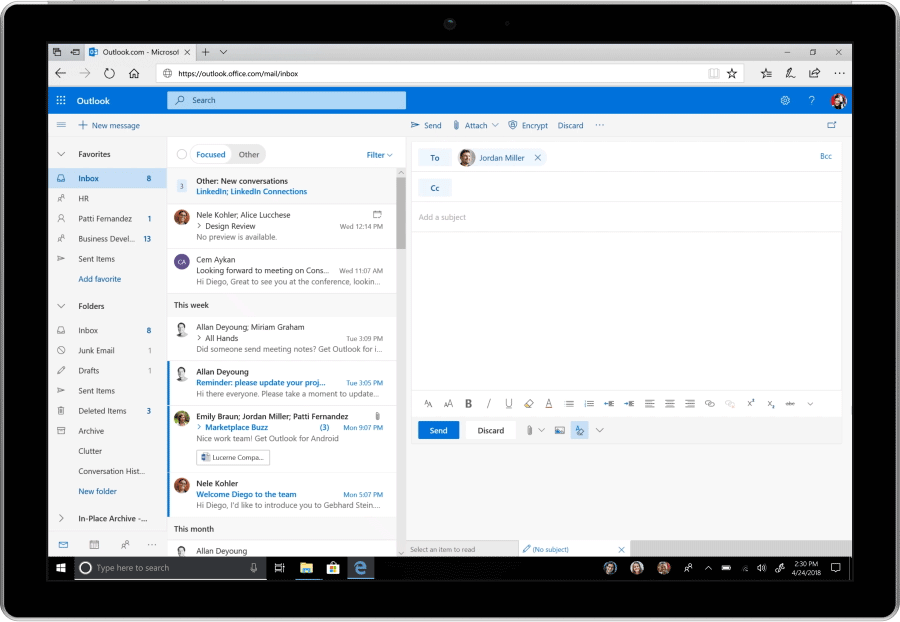Switch to Other inbox

(x=249, y=154)
